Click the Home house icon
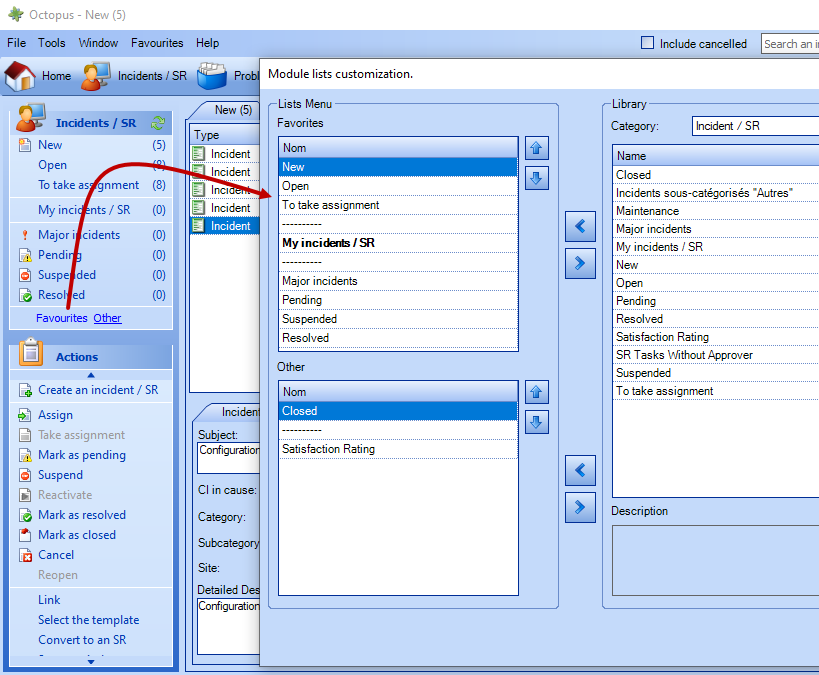This screenshot has width=819, height=675. coord(20,76)
